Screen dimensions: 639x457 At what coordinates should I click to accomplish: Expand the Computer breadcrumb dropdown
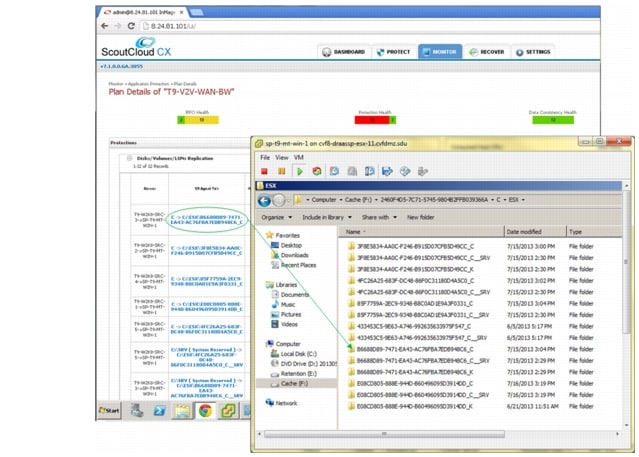pos(342,200)
